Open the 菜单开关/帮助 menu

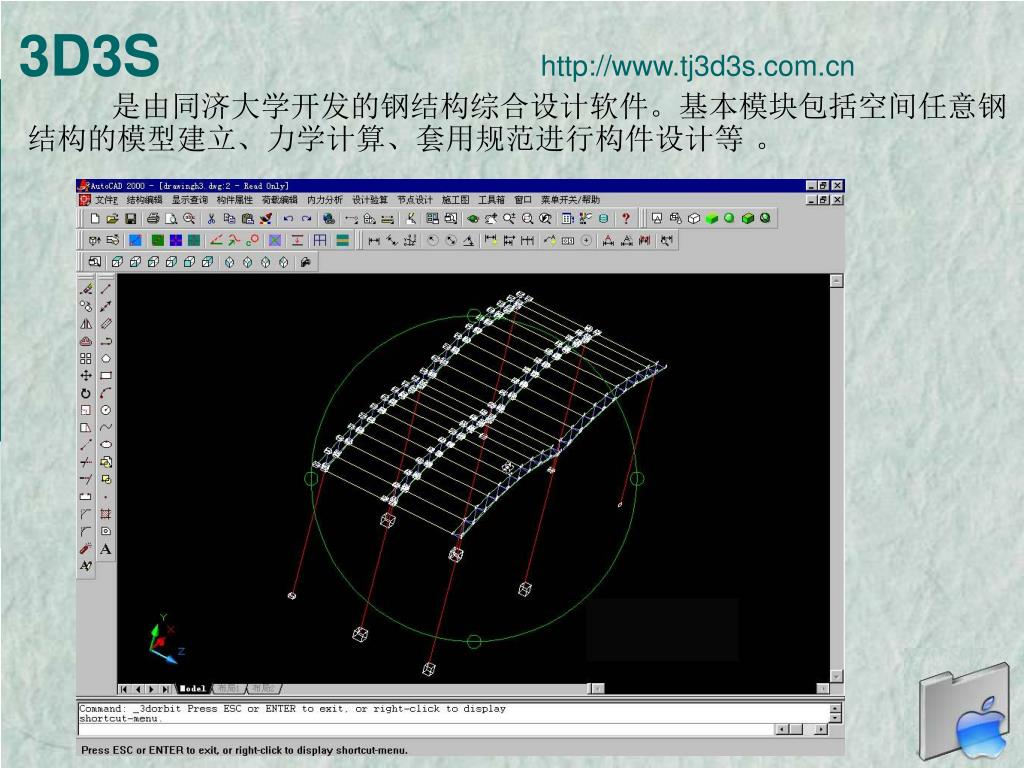pos(570,200)
